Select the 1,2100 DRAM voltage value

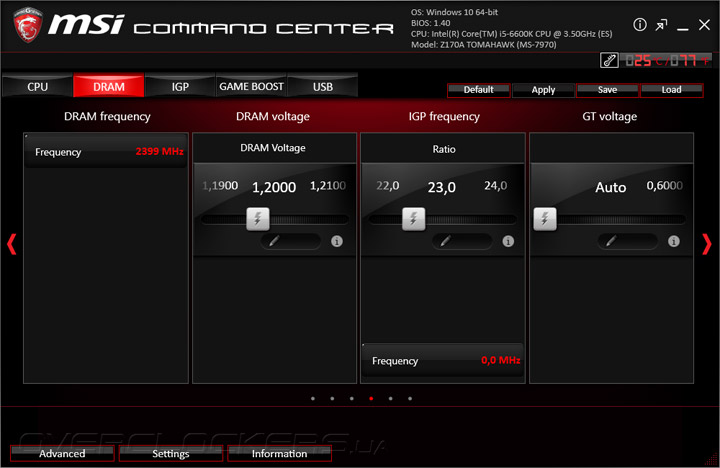[x=328, y=186]
